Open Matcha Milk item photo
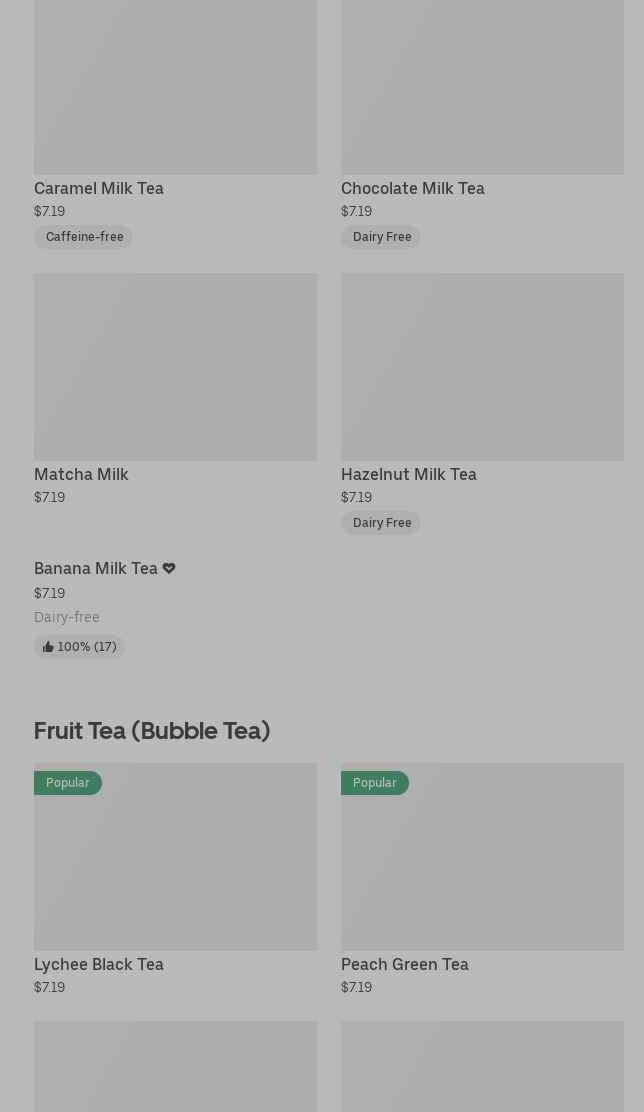644x1112 pixels. click(175, 367)
